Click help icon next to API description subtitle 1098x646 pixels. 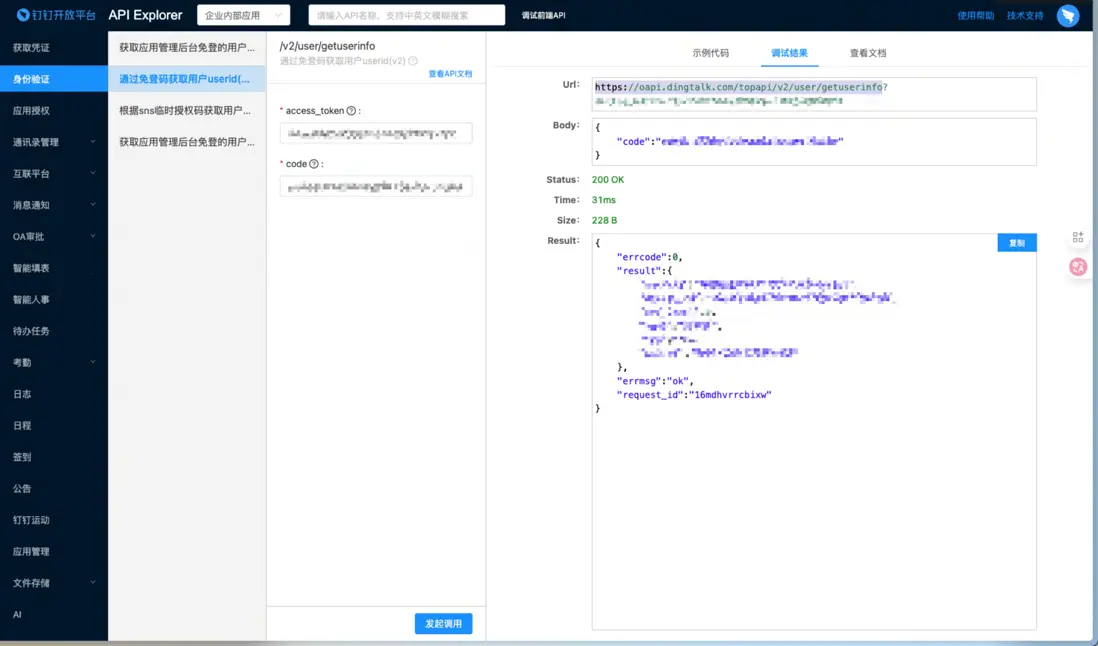(413, 61)
